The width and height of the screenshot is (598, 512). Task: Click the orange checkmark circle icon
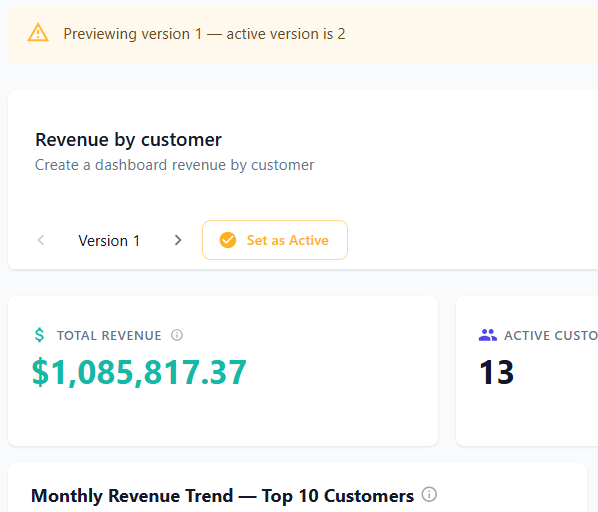click(228, 240)
